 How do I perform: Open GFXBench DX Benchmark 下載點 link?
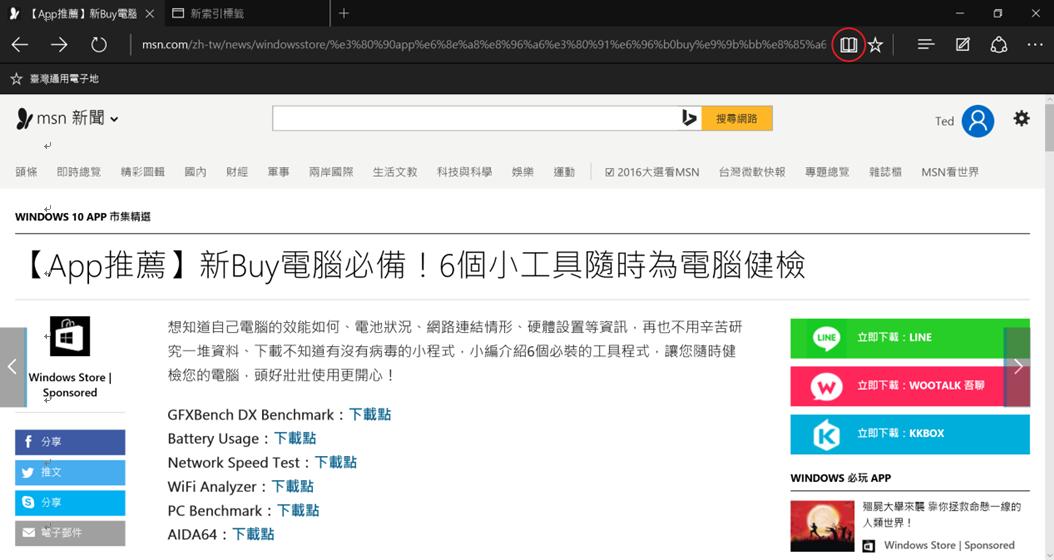click(370, 414)
